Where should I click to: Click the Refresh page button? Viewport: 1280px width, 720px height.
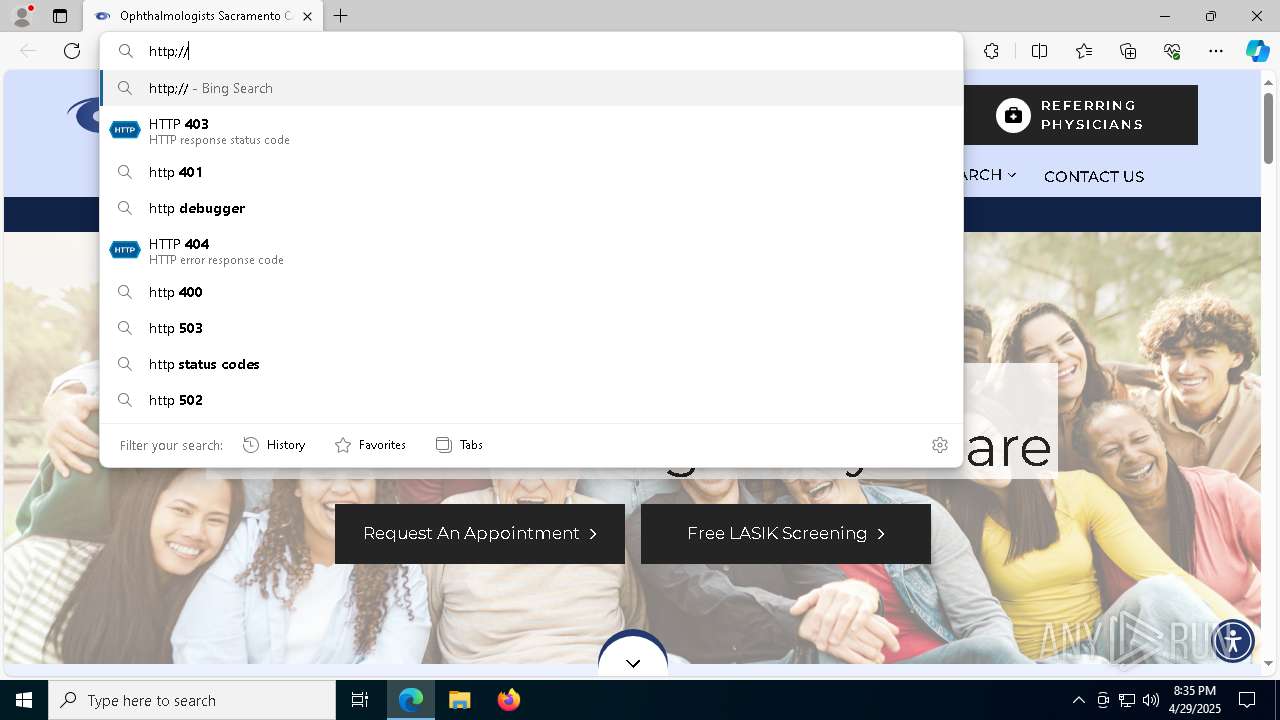[72, 51]
